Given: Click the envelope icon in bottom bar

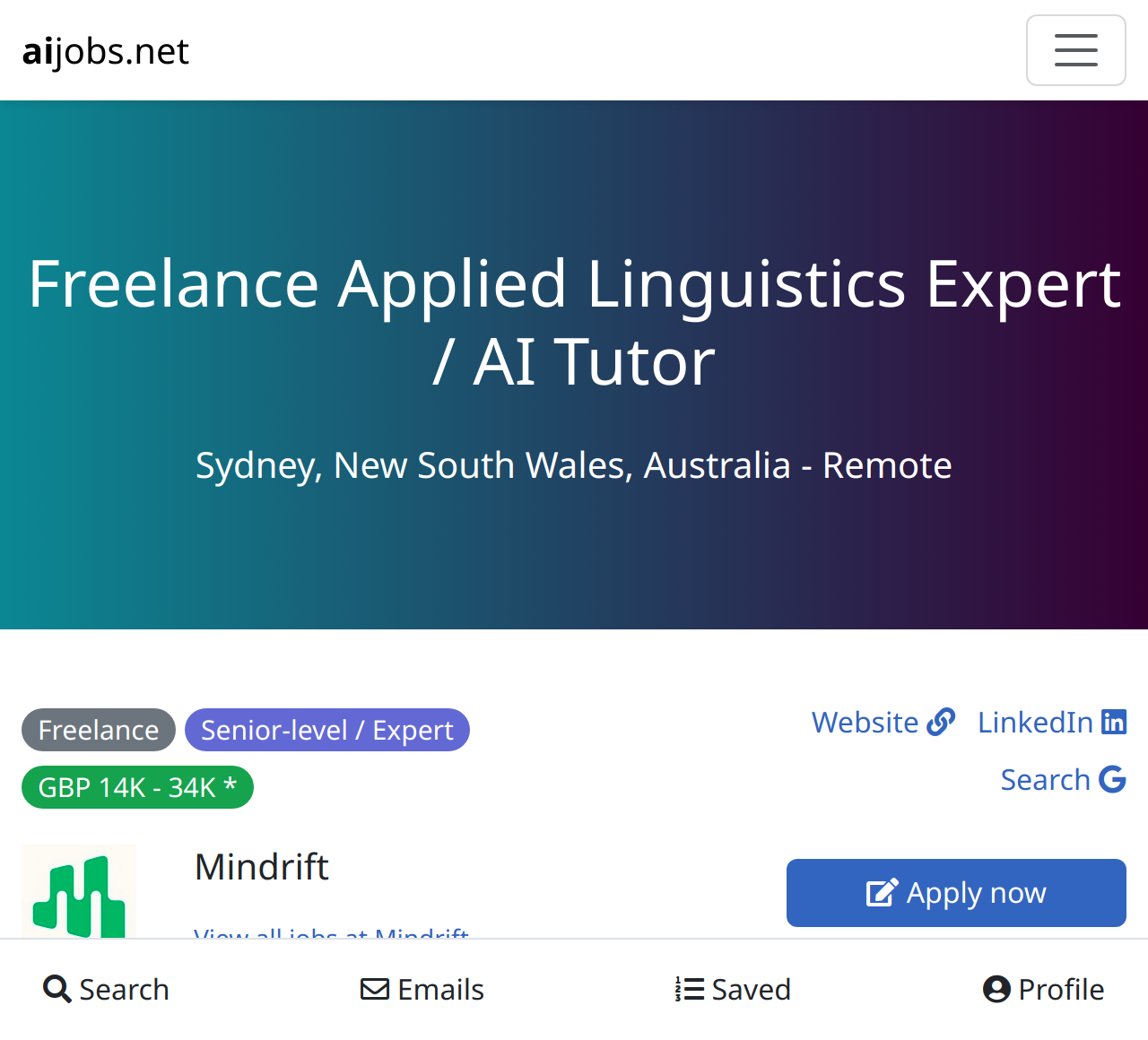Looking at the screenshot, I should [x=375, y=989].
